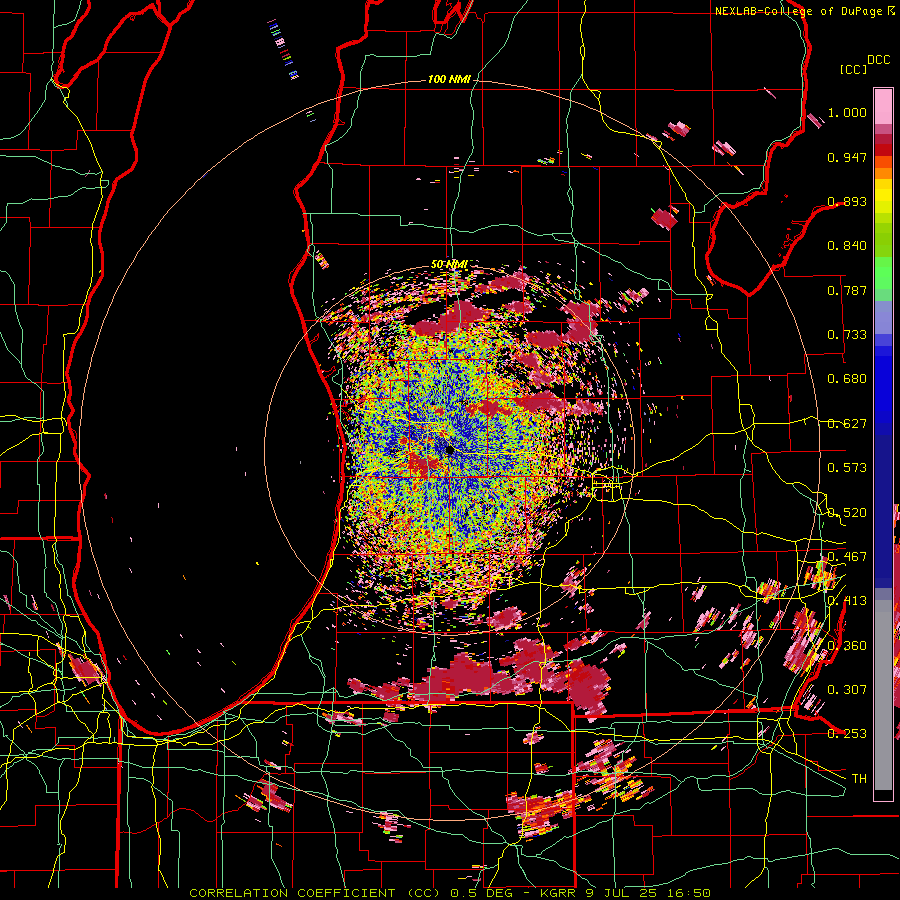This screenshot has height=900, width=900.
Task: Pick the bright green color bar segment
Action: coord(883,273)
